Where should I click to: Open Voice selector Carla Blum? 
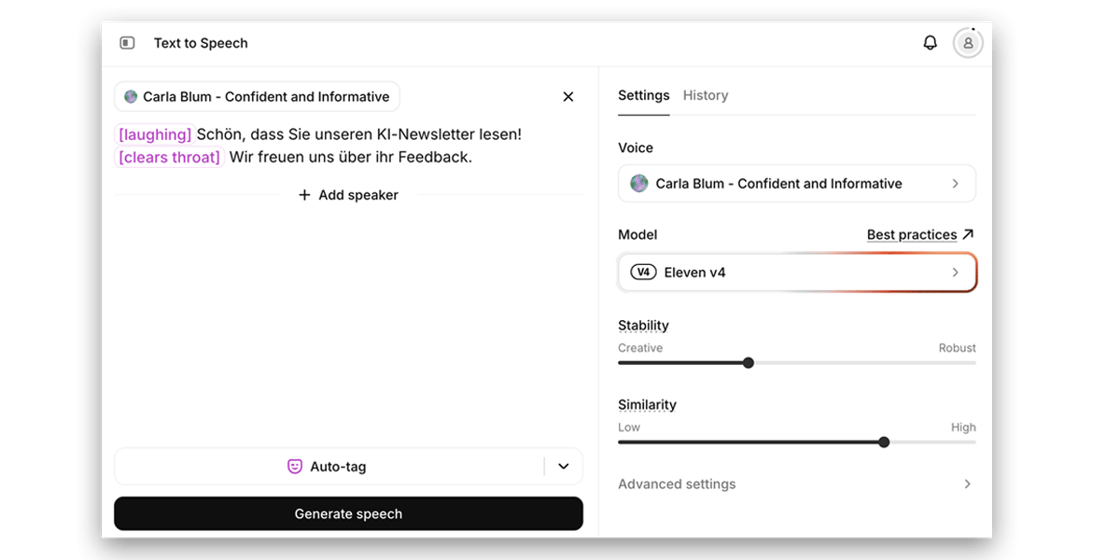click(x=796, y=184)
